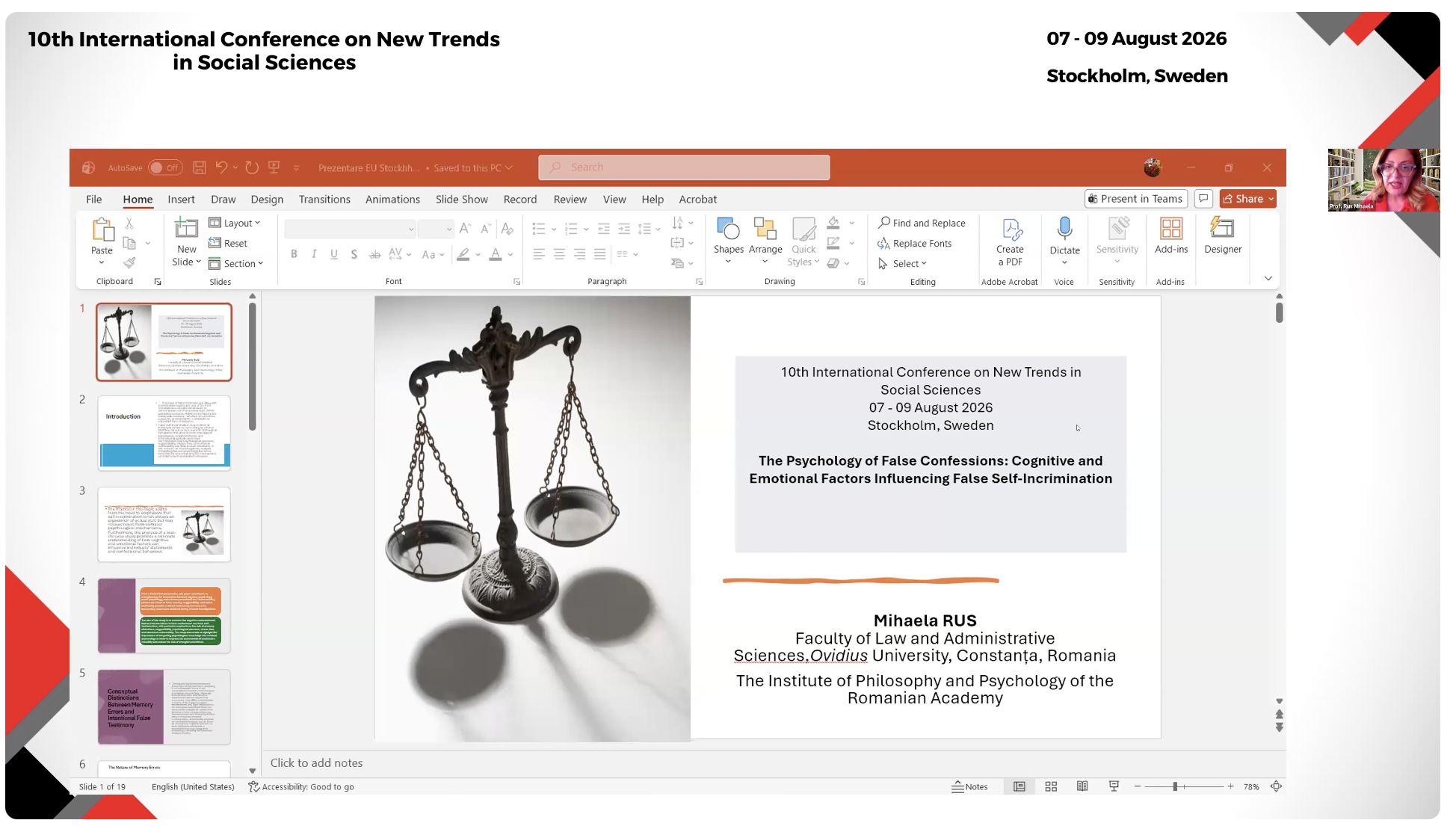
Task: Click the Save icon in the title bar
Action: (200, 167)
